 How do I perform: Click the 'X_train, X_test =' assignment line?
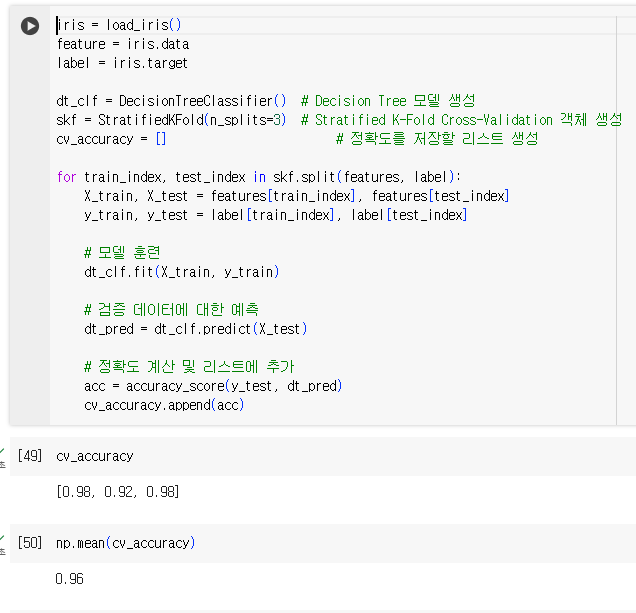(x=297, y=196)
